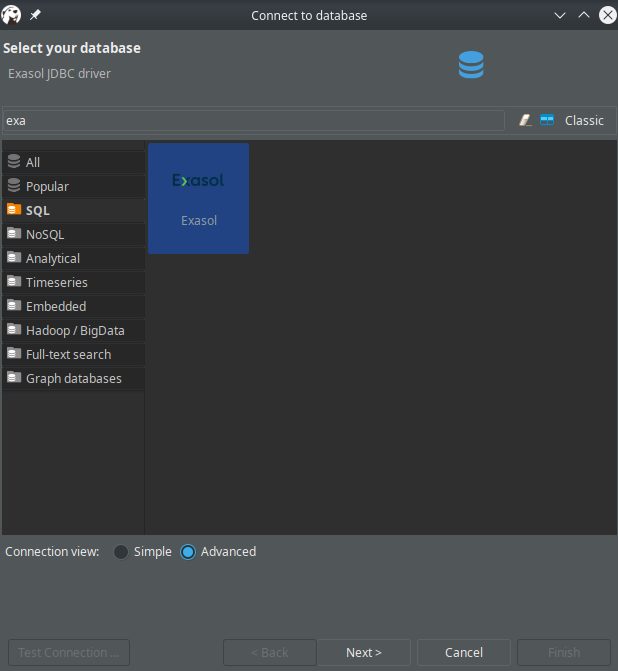This screenshot has width=618, height=671.
Task: Choose Advanced connection view
Action: click(218, 552)
